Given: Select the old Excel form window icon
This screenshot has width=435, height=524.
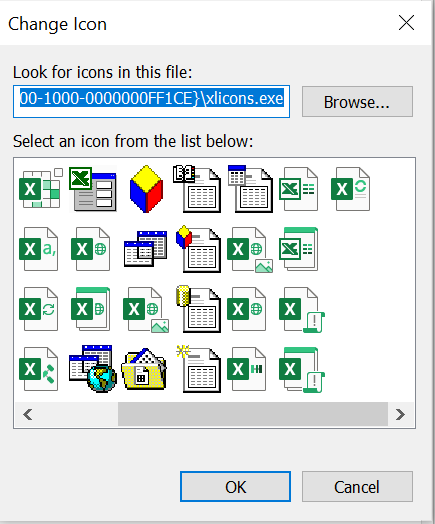Looking at the screenshot, I should [x=93, y=189].
